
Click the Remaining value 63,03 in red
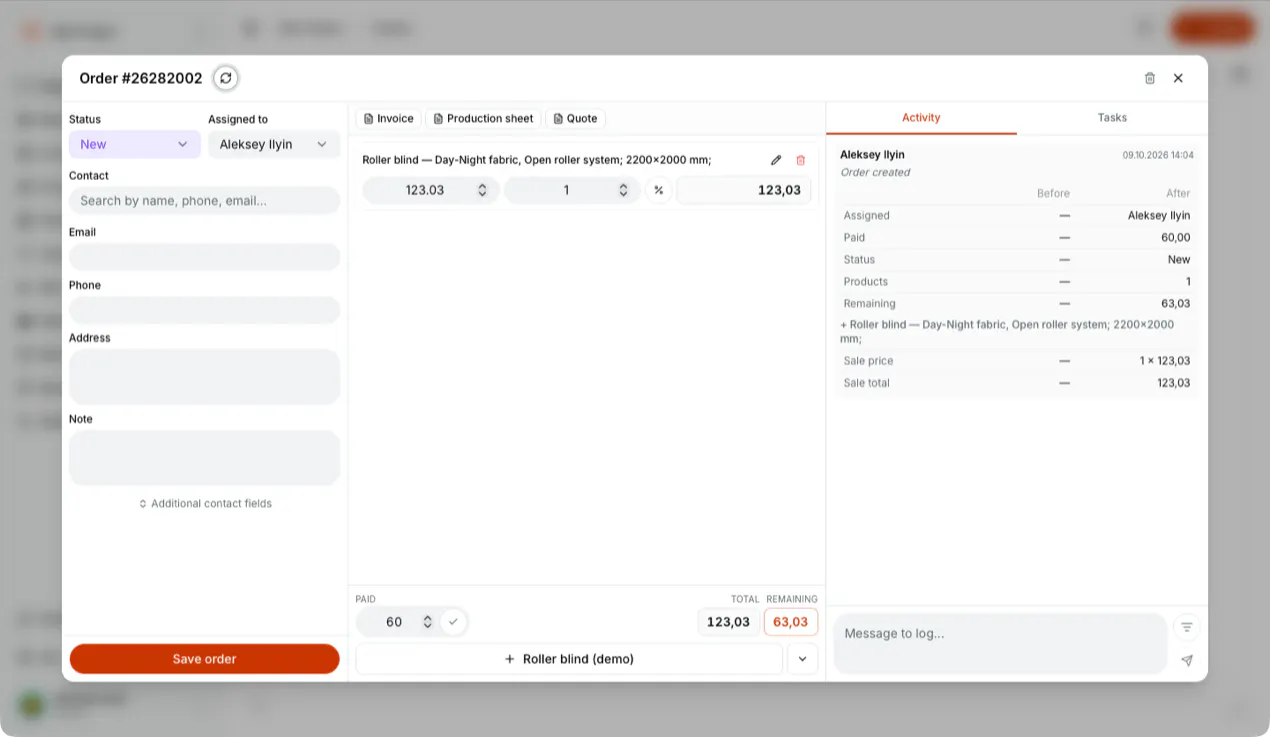(x=790, y=622)
